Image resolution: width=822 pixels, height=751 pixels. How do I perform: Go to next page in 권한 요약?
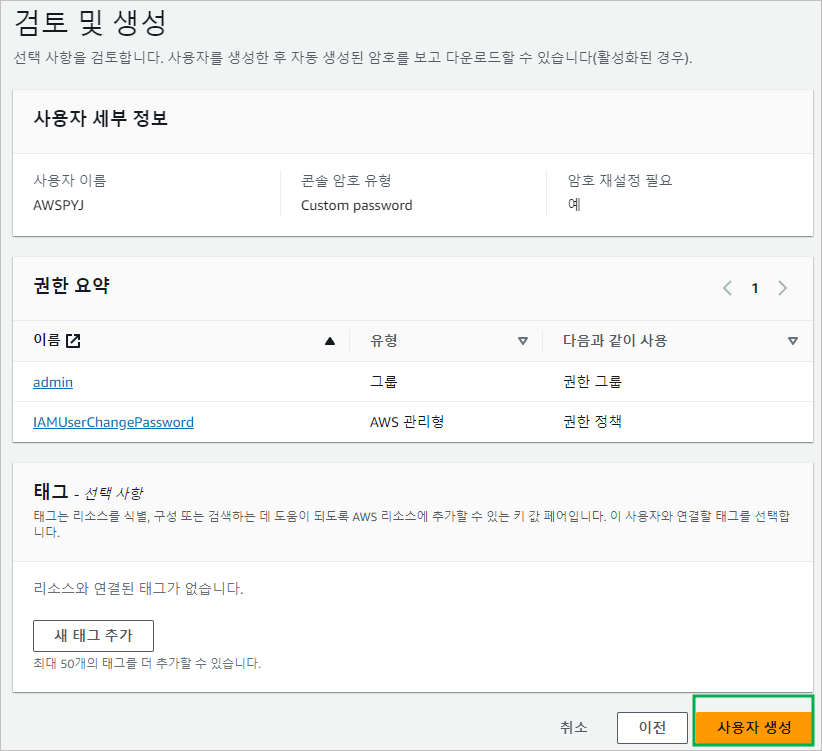pos(783,288)
